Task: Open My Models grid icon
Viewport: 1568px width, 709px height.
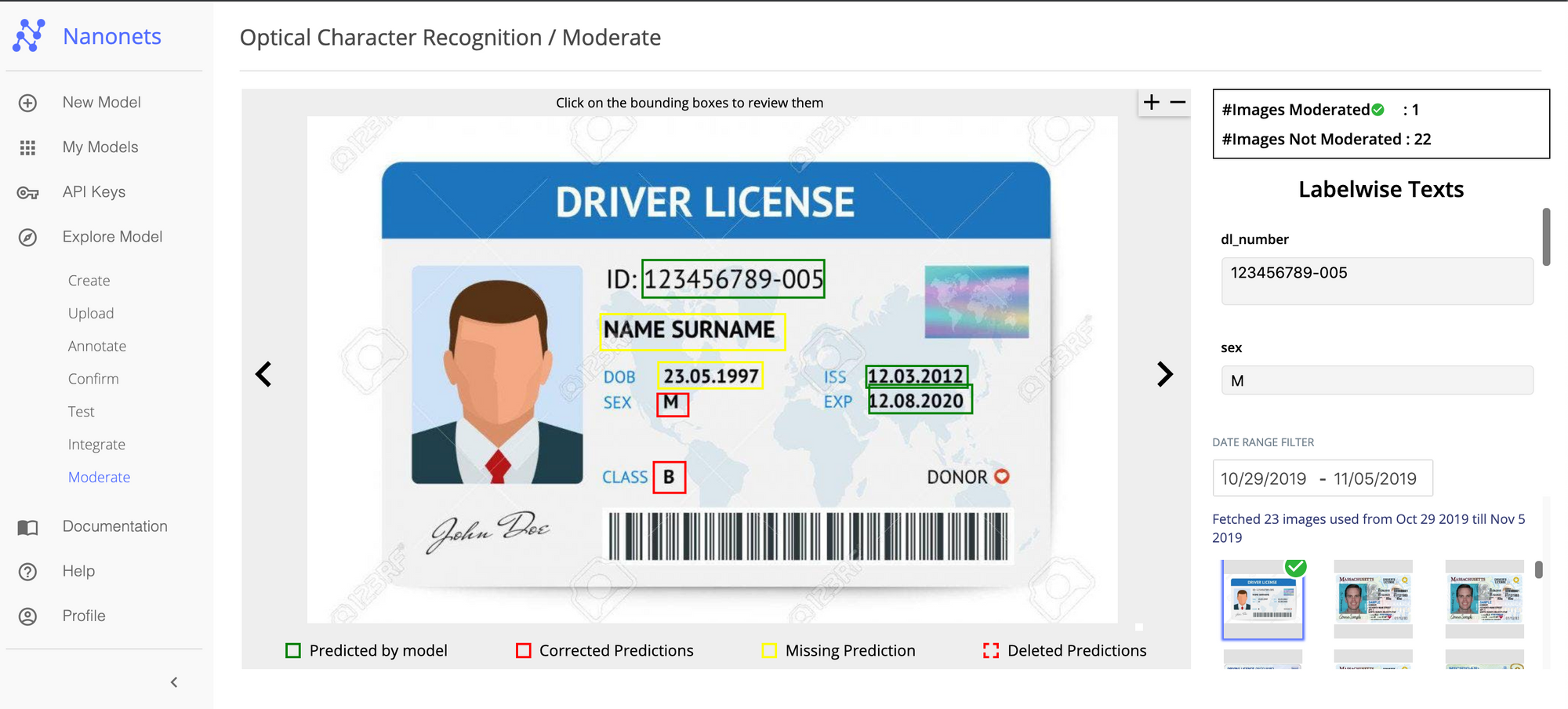Action: pos(27,147)
